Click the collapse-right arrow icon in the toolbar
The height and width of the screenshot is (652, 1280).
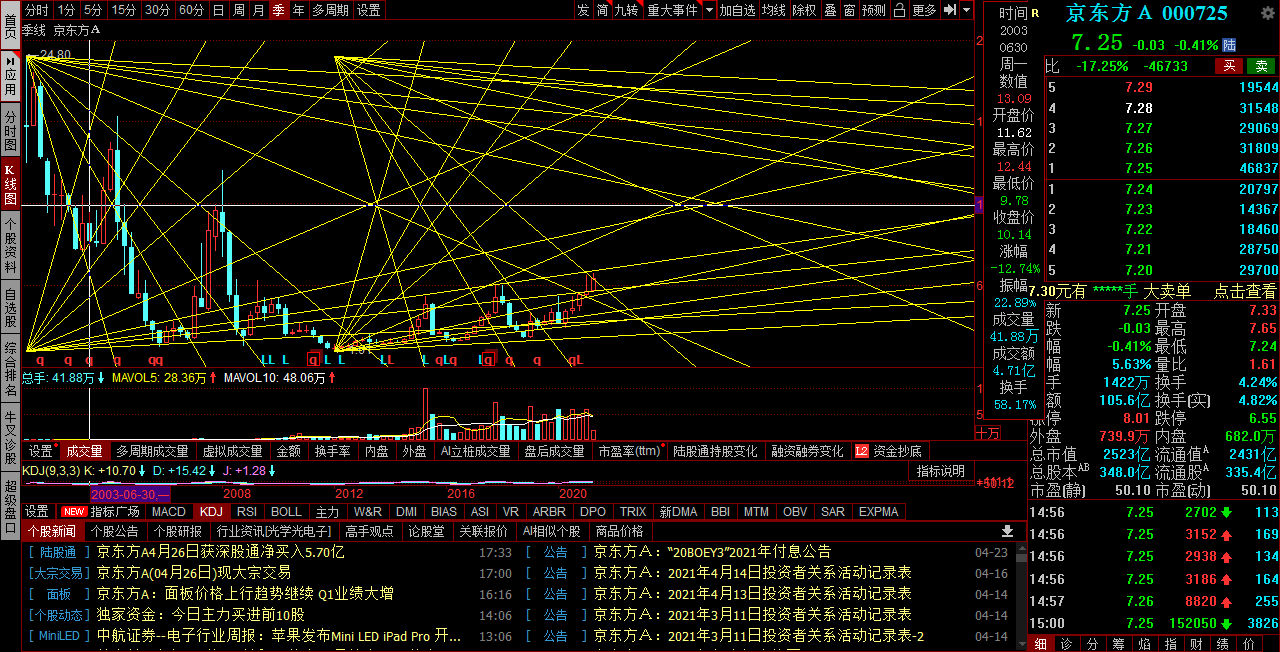coord(950,10)
